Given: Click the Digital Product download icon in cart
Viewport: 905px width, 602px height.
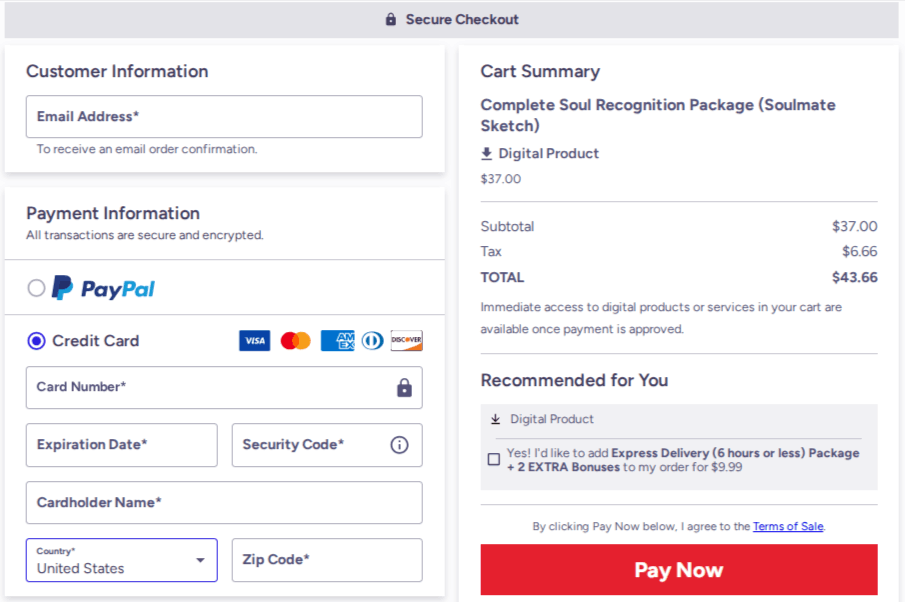Looking at the screenshot, I should coord(487,154).
